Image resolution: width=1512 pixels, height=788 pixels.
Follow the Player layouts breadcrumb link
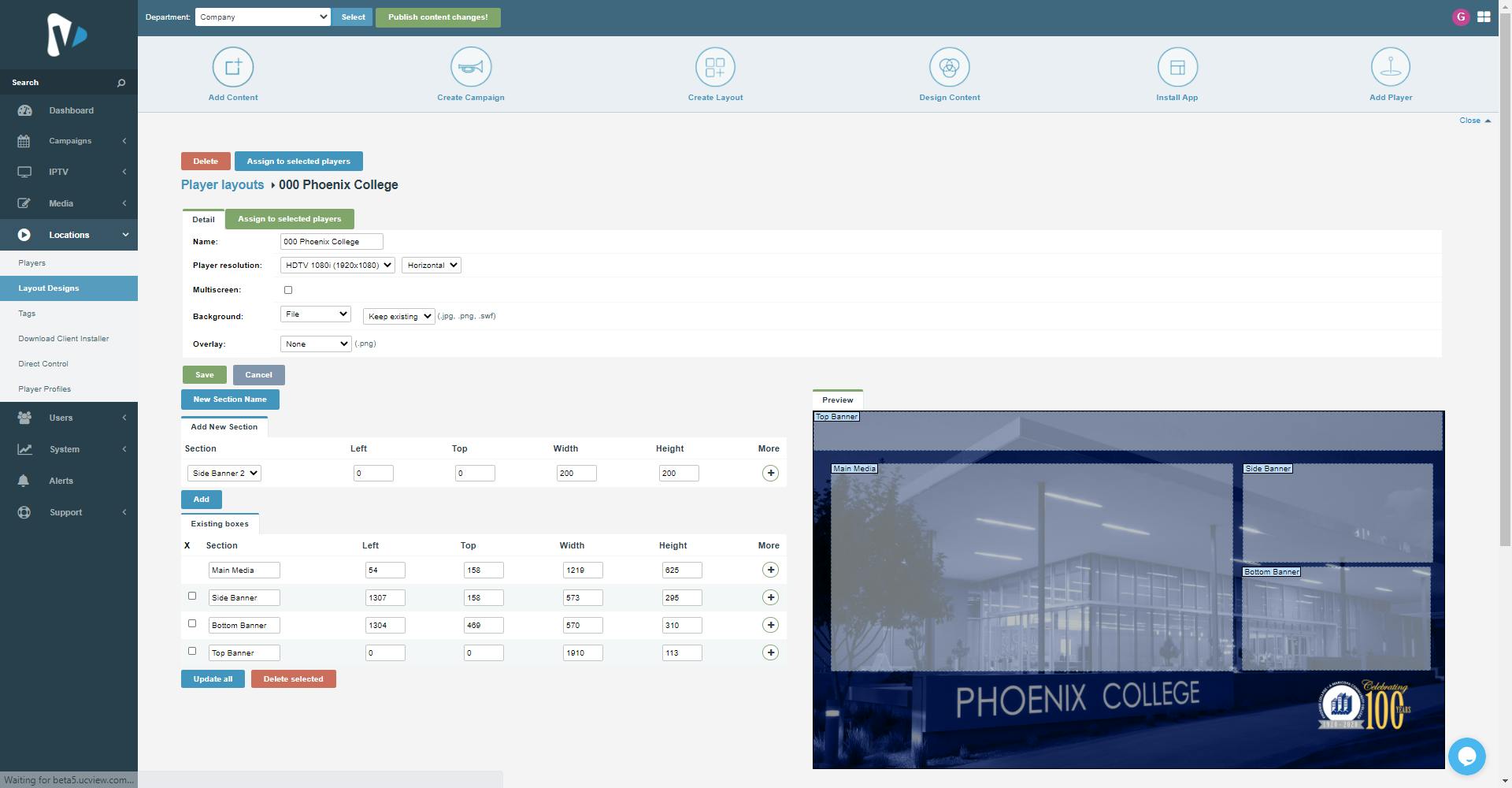pos(222,184)
